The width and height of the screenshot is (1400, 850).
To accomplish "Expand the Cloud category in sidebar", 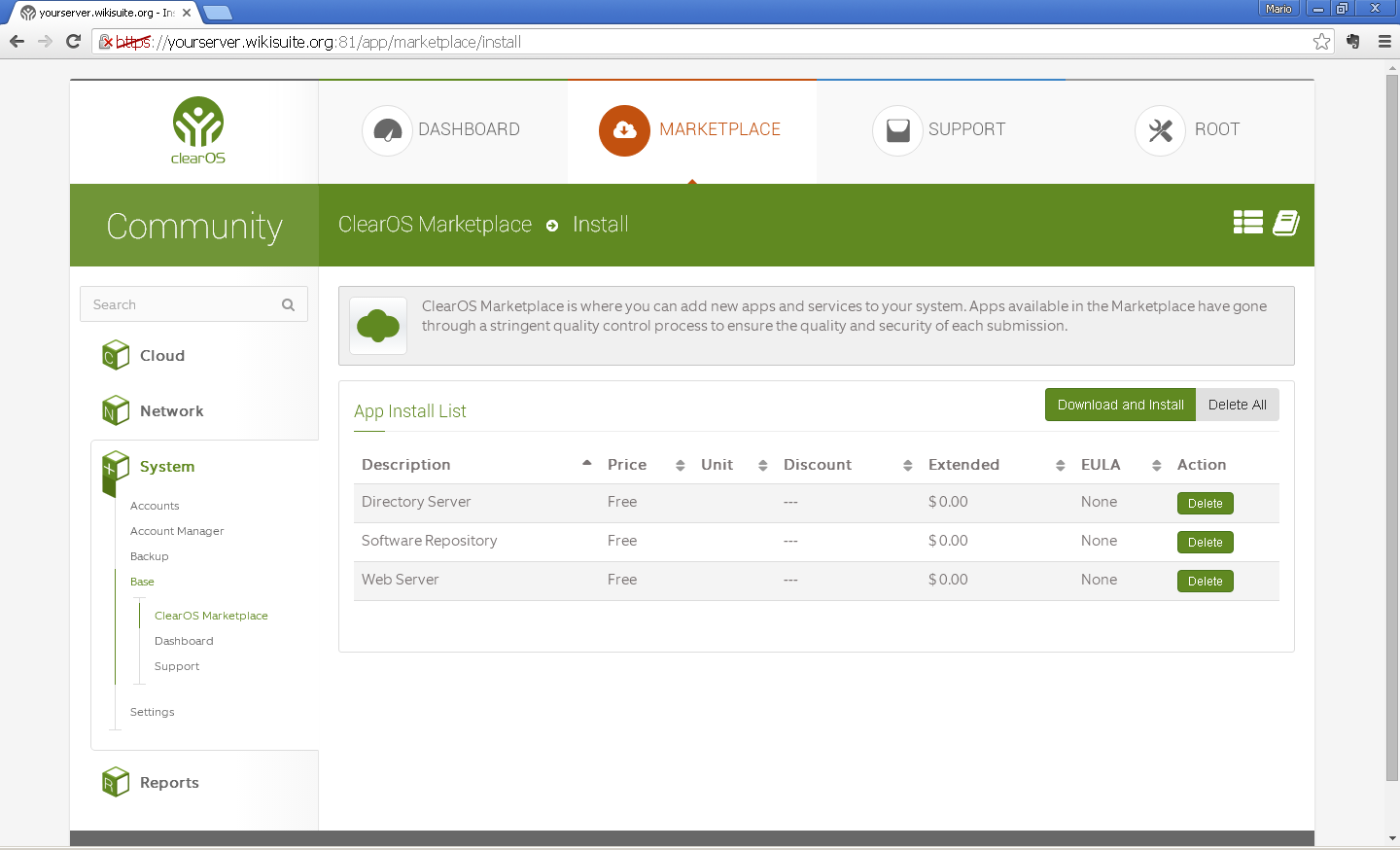I will [161, 356].
